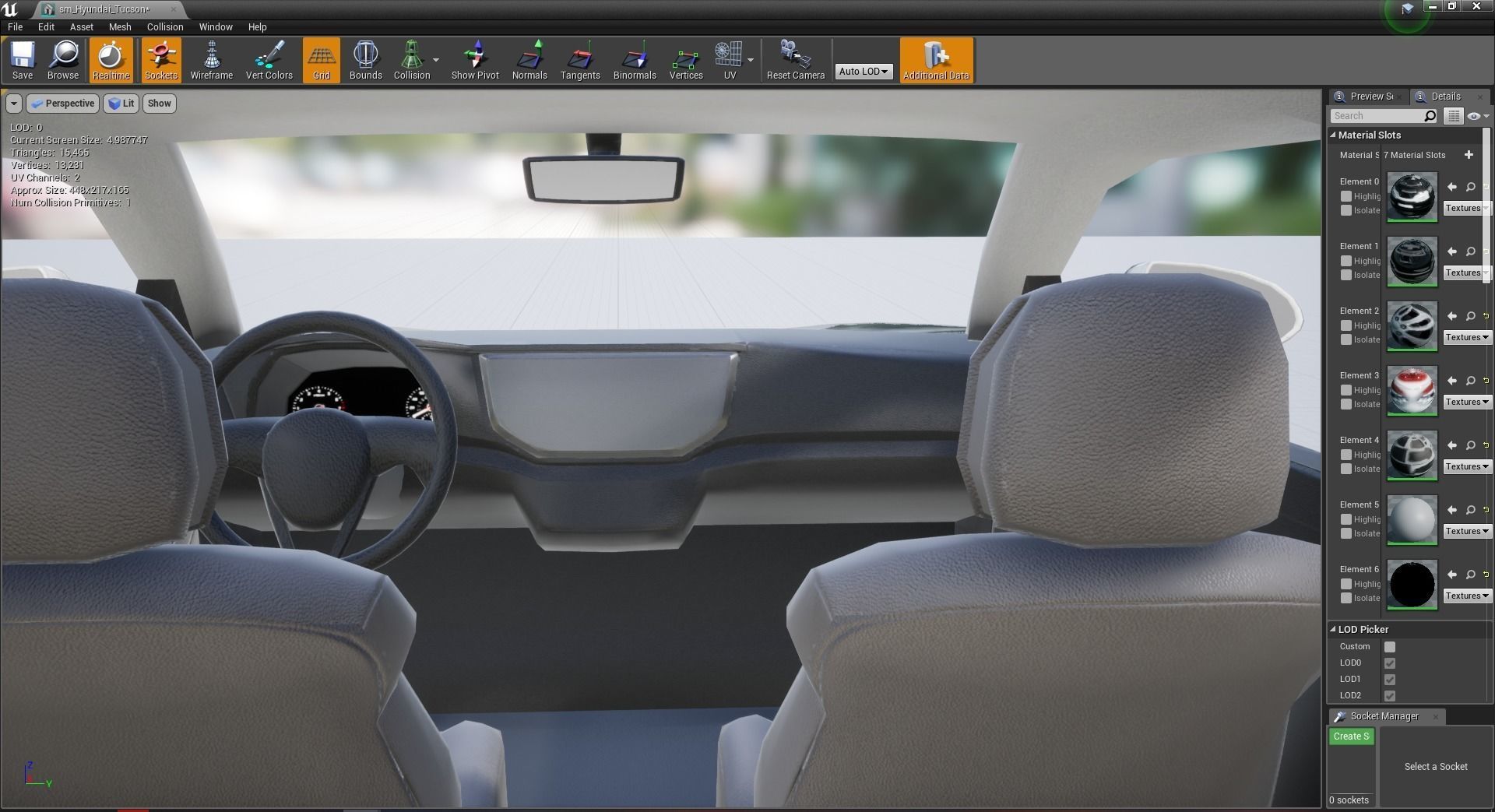Use selected asset arrow for Element 3
Image resolution: width=1495 pixels, height=812 pixels.
point(1451,381)
